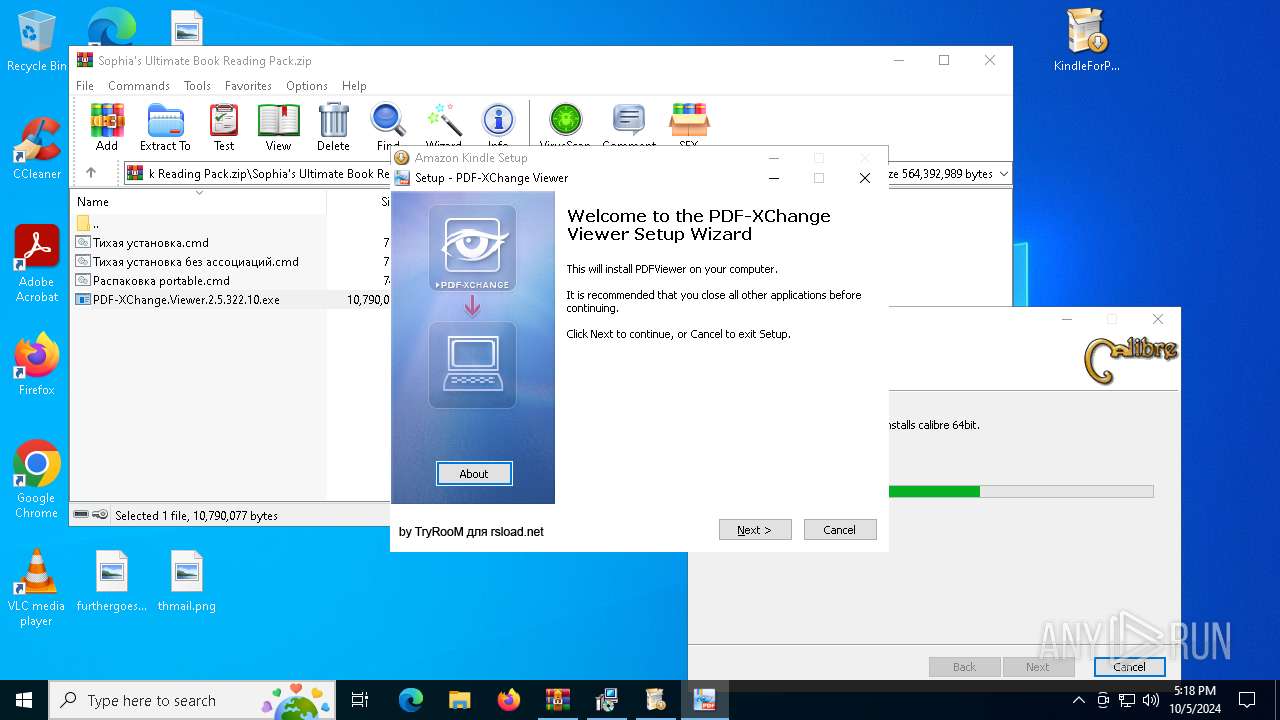The height and width of the screenshot is (720, 1280).
Task: Select the thmail.png file on desktop
Action: [x=187, y=580]
